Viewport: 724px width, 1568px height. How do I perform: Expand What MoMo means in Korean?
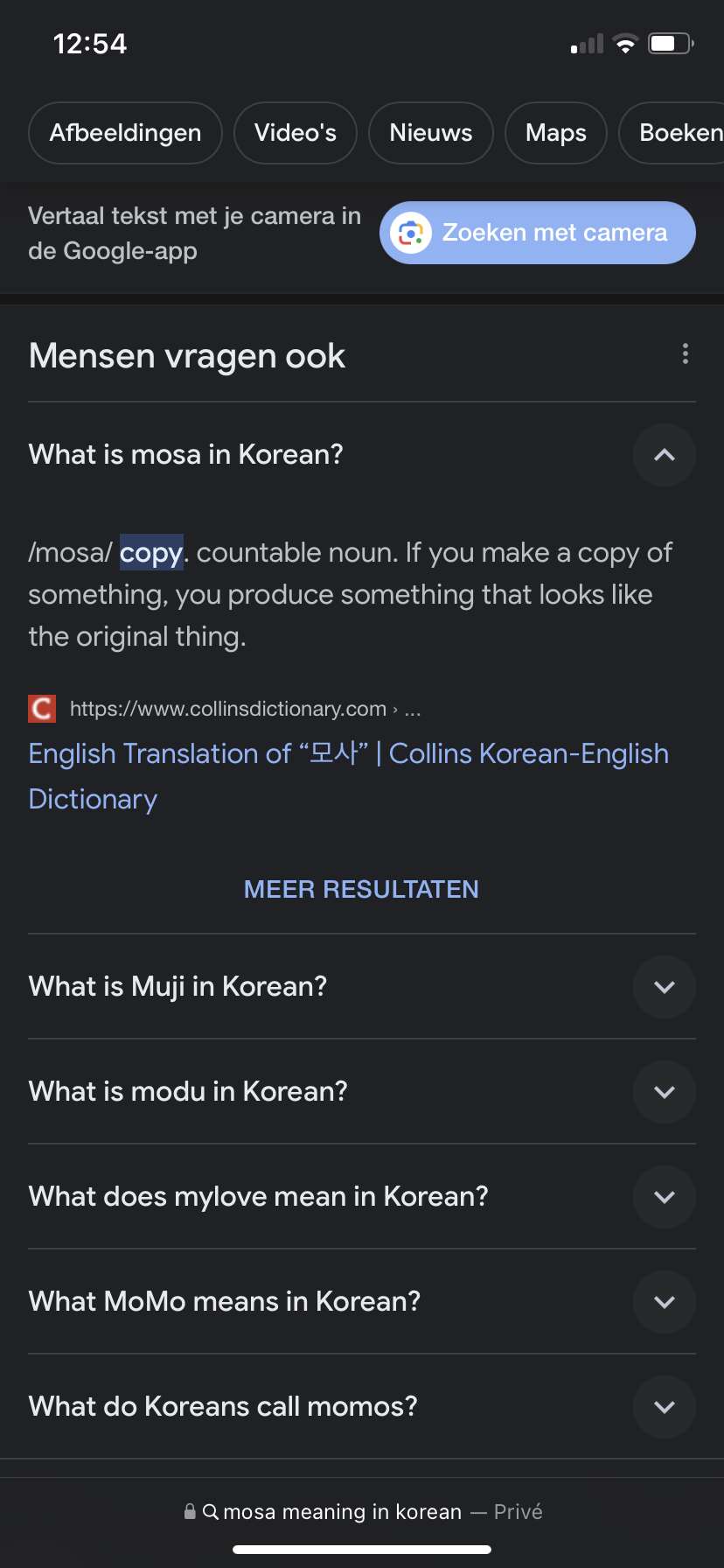coord(665,1302)
